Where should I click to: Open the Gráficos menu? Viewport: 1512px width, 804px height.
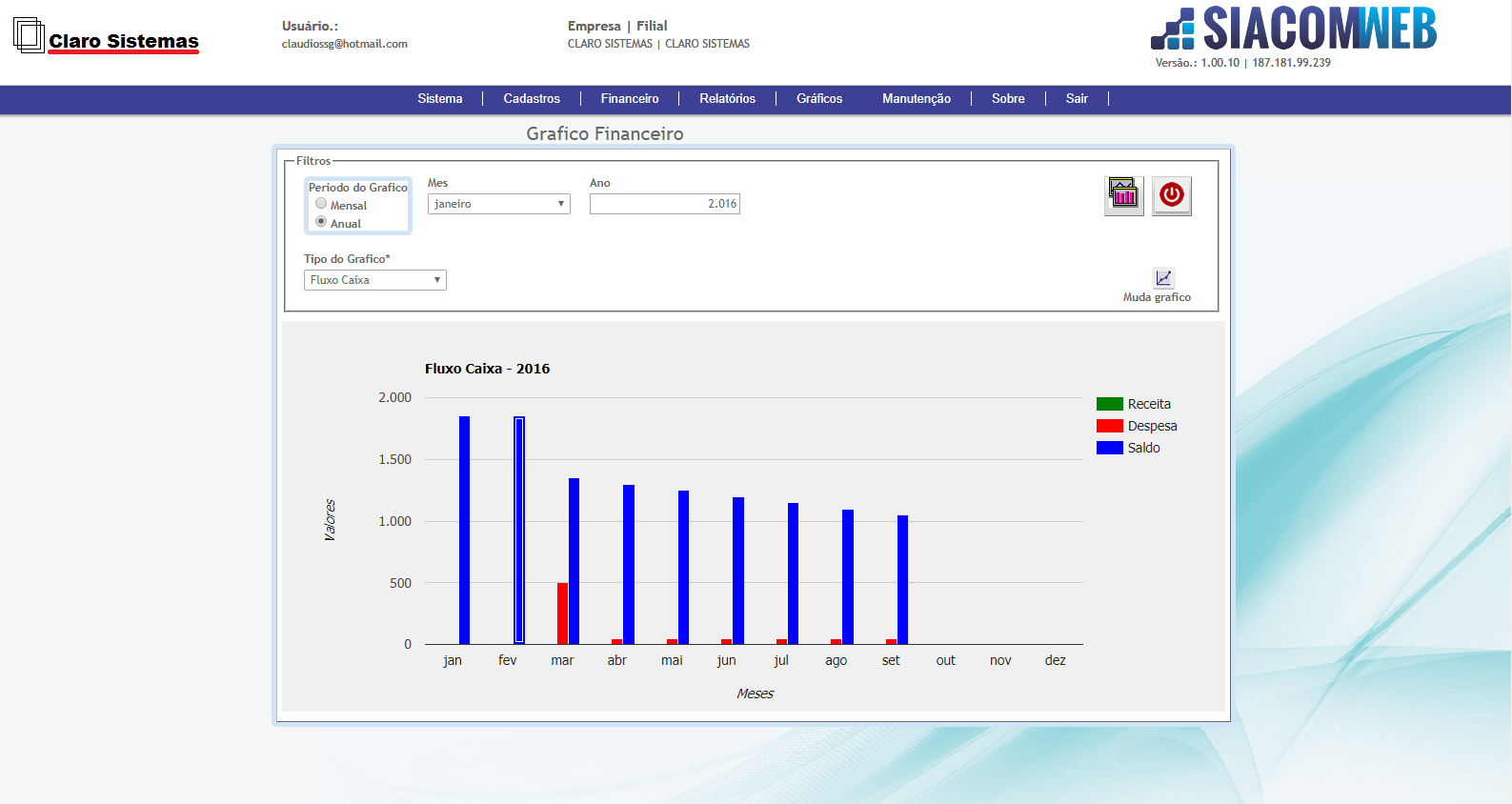coord(819,99)
